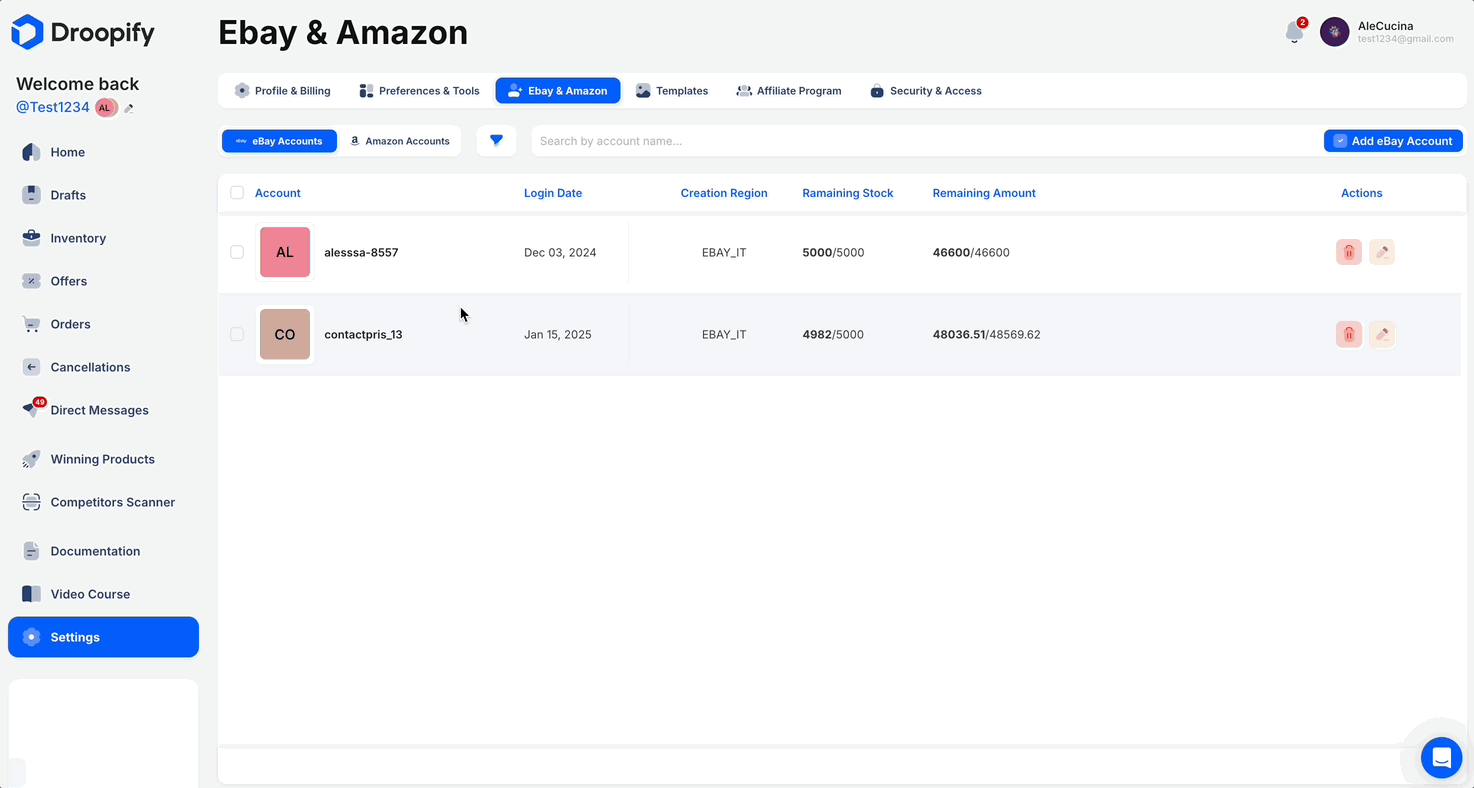View Orders
1474x788 pixels.
point(103,324)
